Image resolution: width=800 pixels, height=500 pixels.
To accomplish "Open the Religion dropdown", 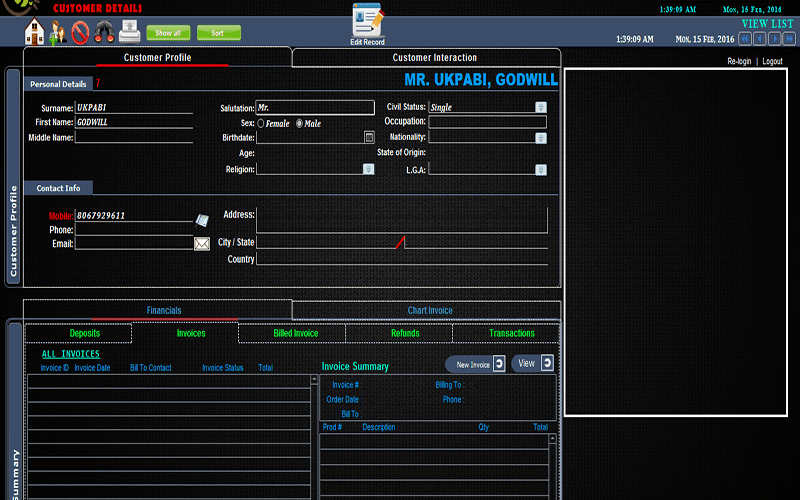I will [x=368, y=169].
